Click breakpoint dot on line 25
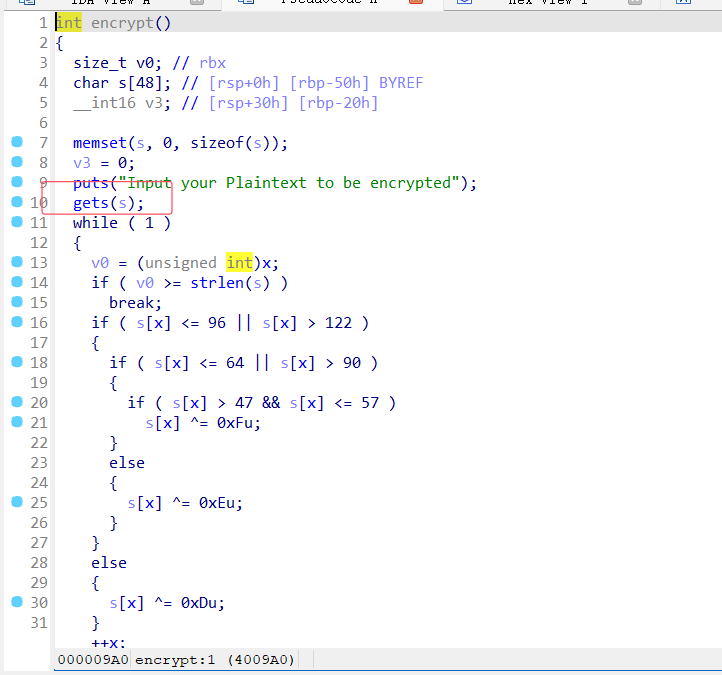722x675 pixels. tap(16, 502)
